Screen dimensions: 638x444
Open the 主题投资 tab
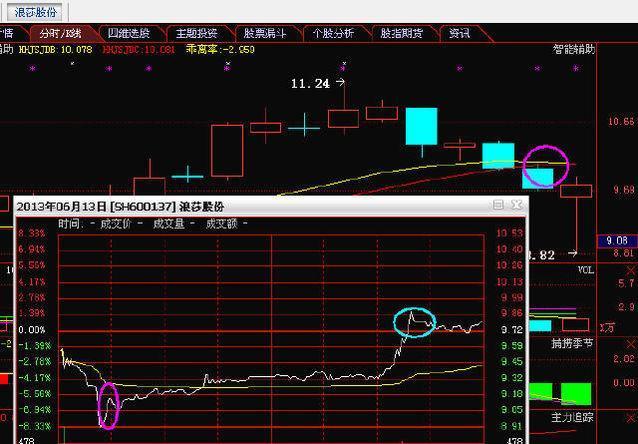(x=197, y=33)
